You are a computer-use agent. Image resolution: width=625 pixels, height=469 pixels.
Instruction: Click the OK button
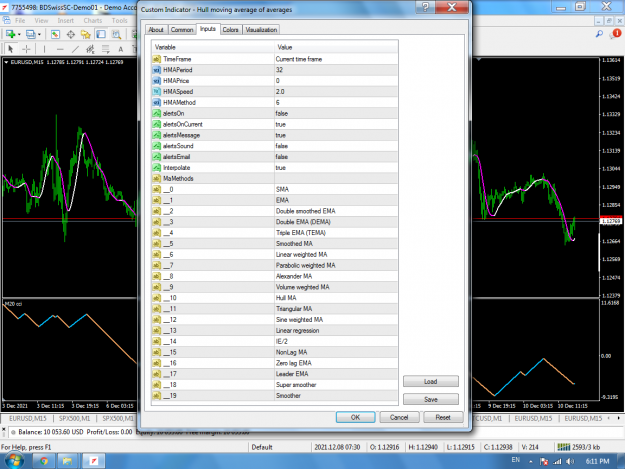click(355, 417)
